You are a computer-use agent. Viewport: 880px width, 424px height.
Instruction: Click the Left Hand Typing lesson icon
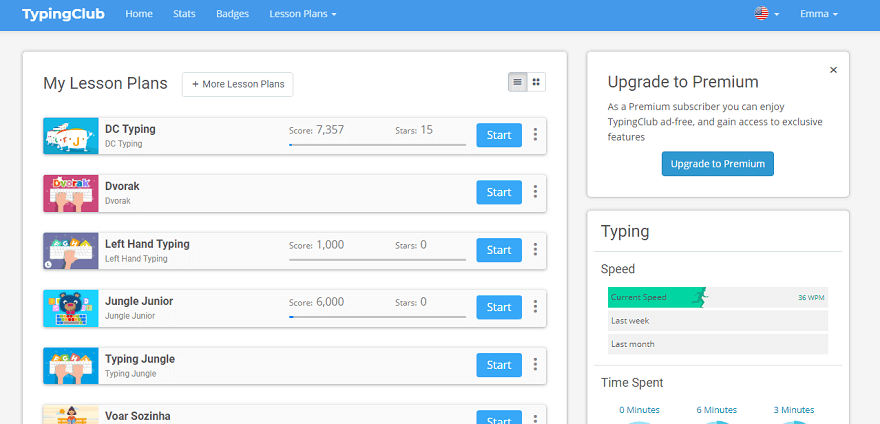click(70, 251)
